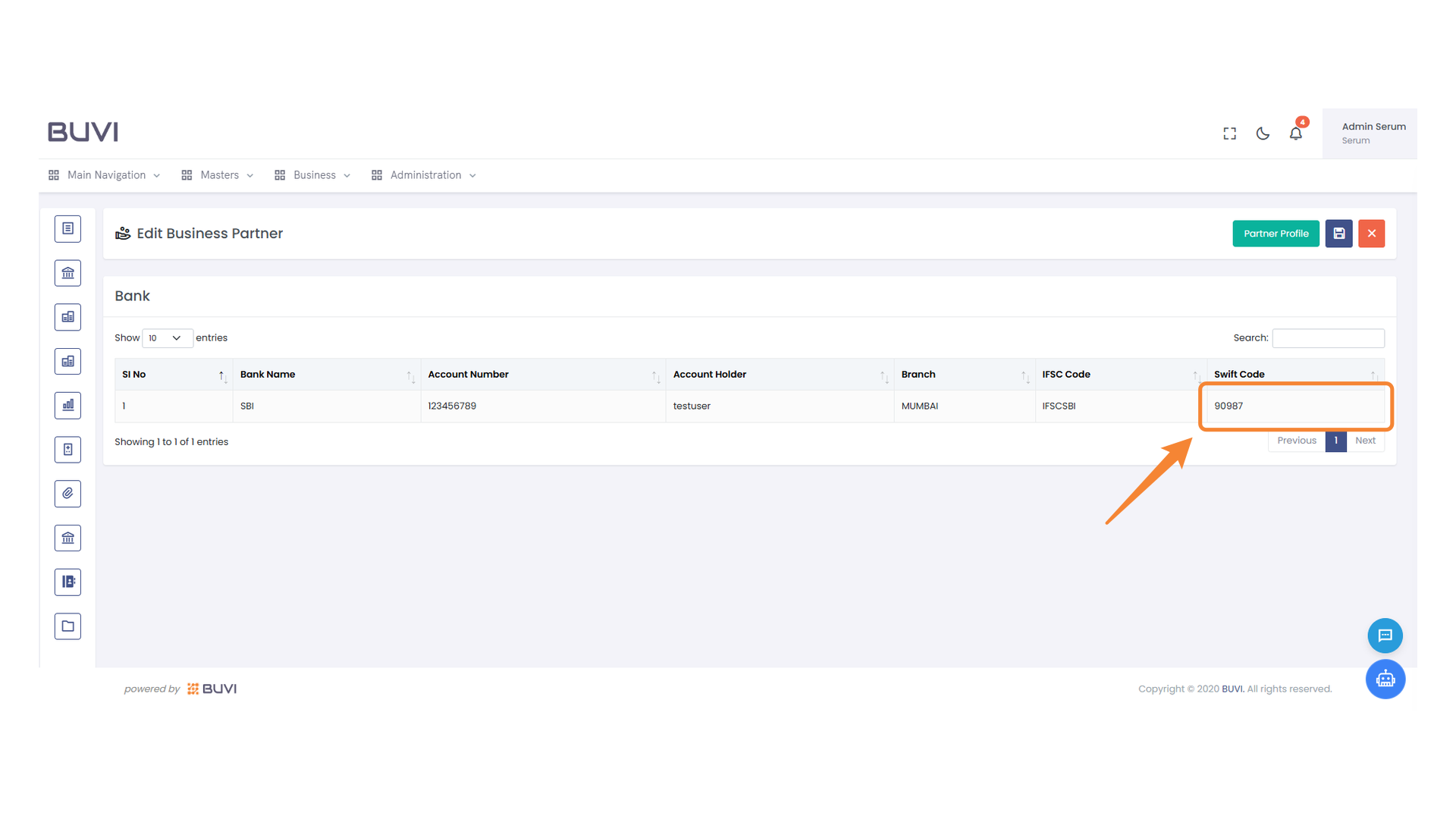Screen dimensions: 1456x819
Task: Open the chat bubble in bottom right
Action: [x=1385, y=635]
